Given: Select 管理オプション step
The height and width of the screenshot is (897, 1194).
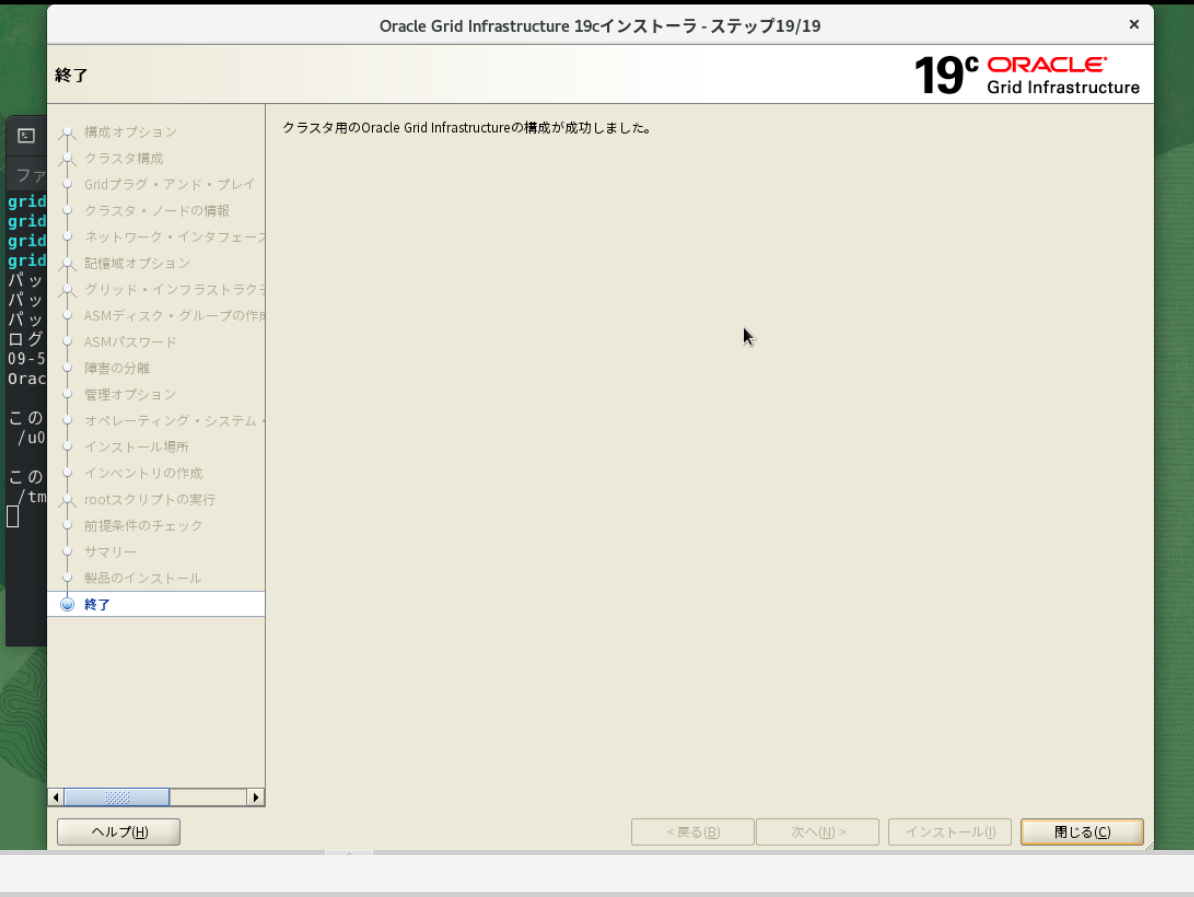Looking at the screenshot, I should click(129, 394).
